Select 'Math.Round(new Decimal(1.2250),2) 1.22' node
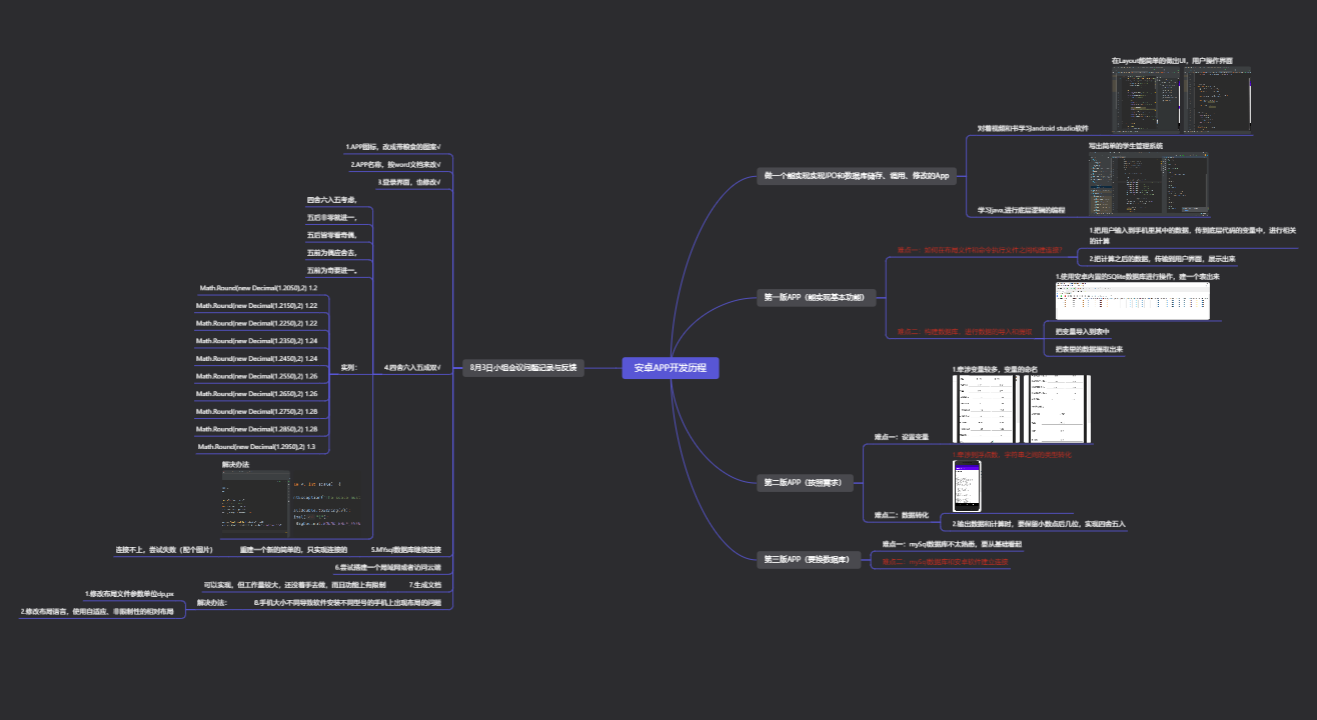The width and height of the screenshot is (1317, 720). [x=257, y=323]
